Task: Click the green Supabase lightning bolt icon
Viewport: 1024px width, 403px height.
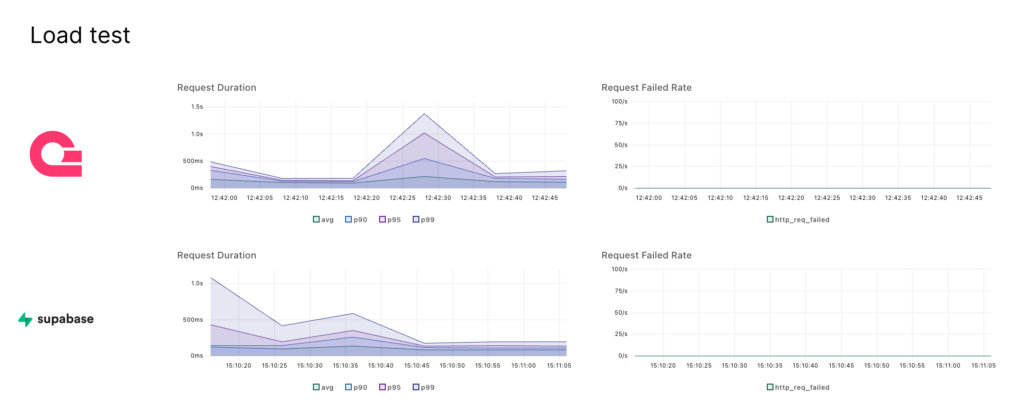Action: 24,320
